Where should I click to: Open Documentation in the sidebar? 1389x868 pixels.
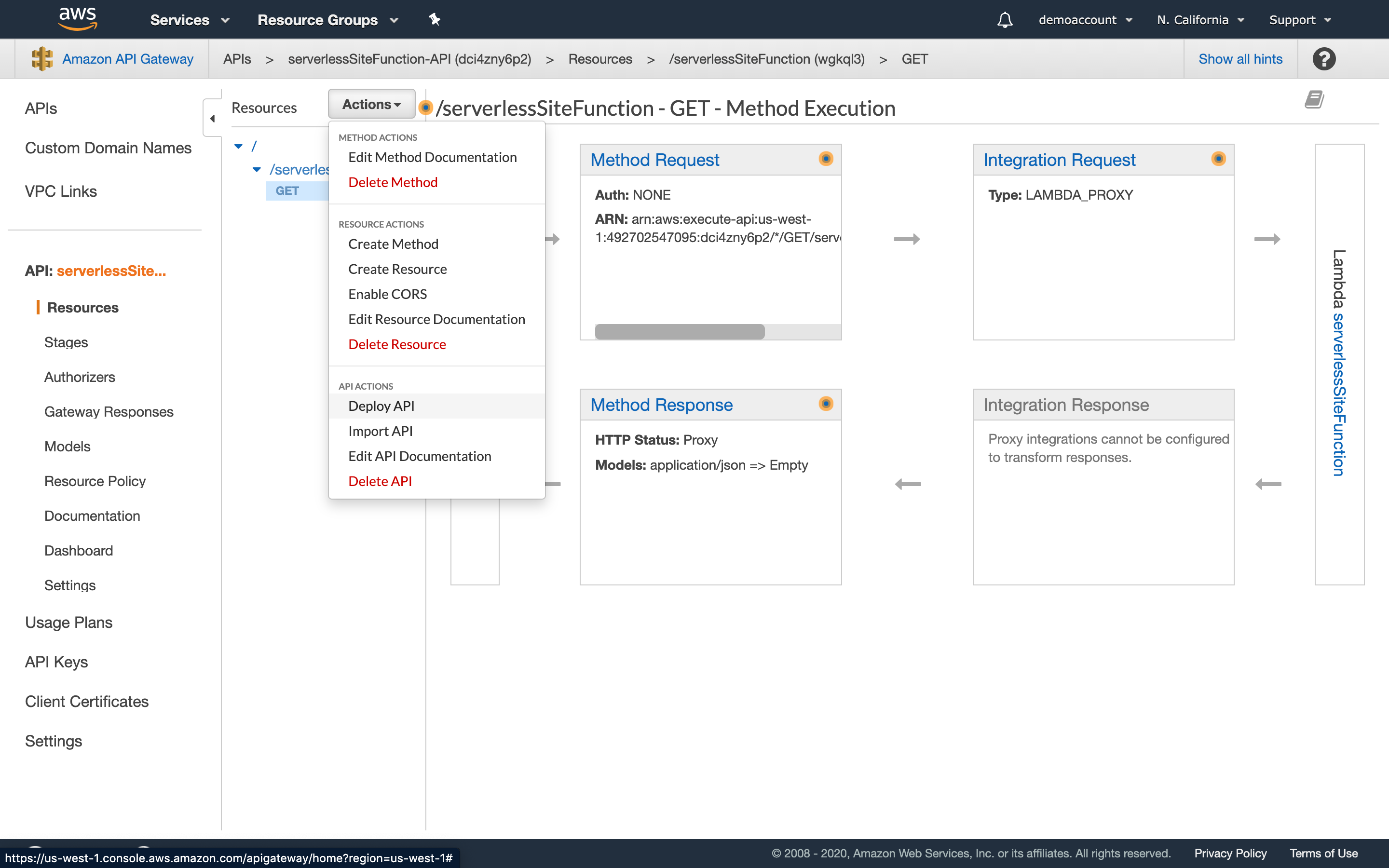92,516
